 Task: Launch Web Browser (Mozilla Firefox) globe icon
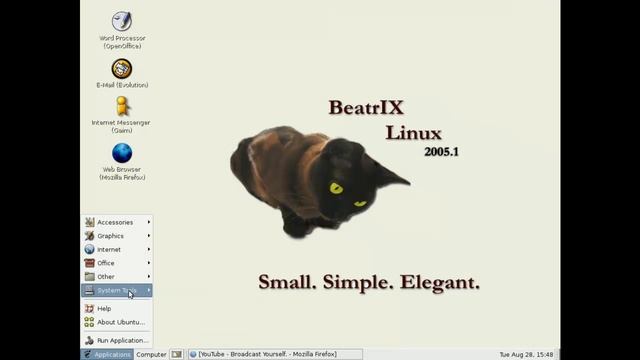(122, 153)
